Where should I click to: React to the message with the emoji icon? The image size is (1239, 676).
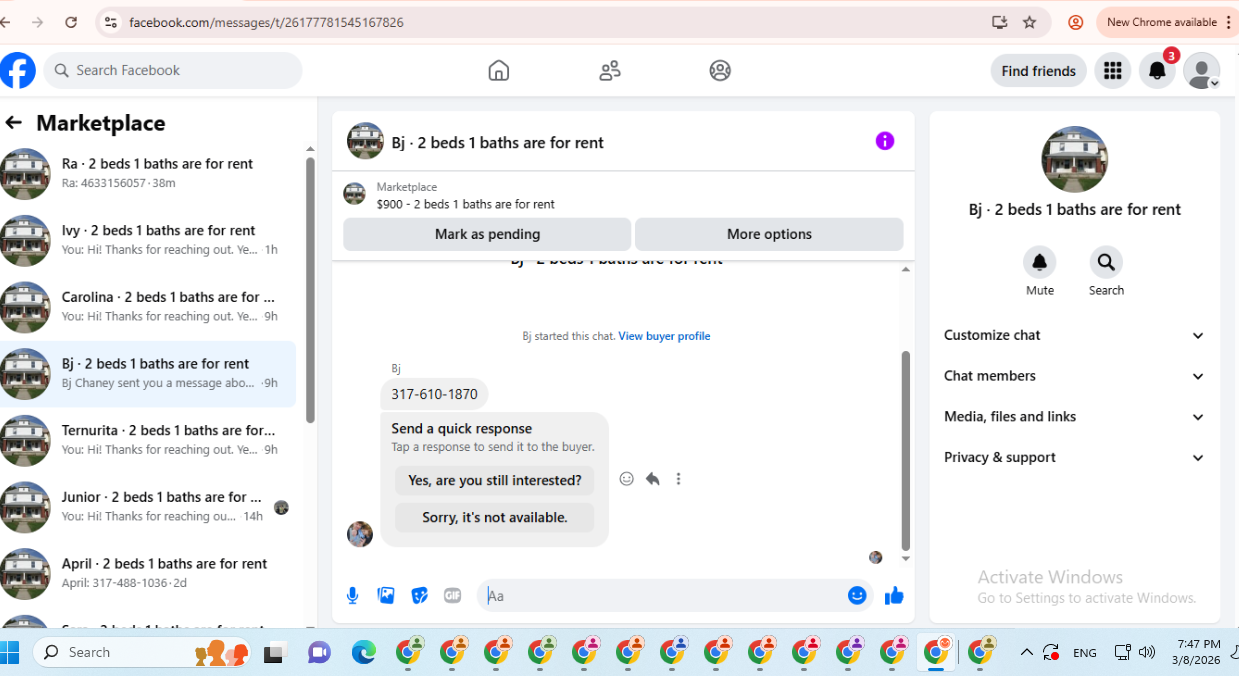(627, 479)
